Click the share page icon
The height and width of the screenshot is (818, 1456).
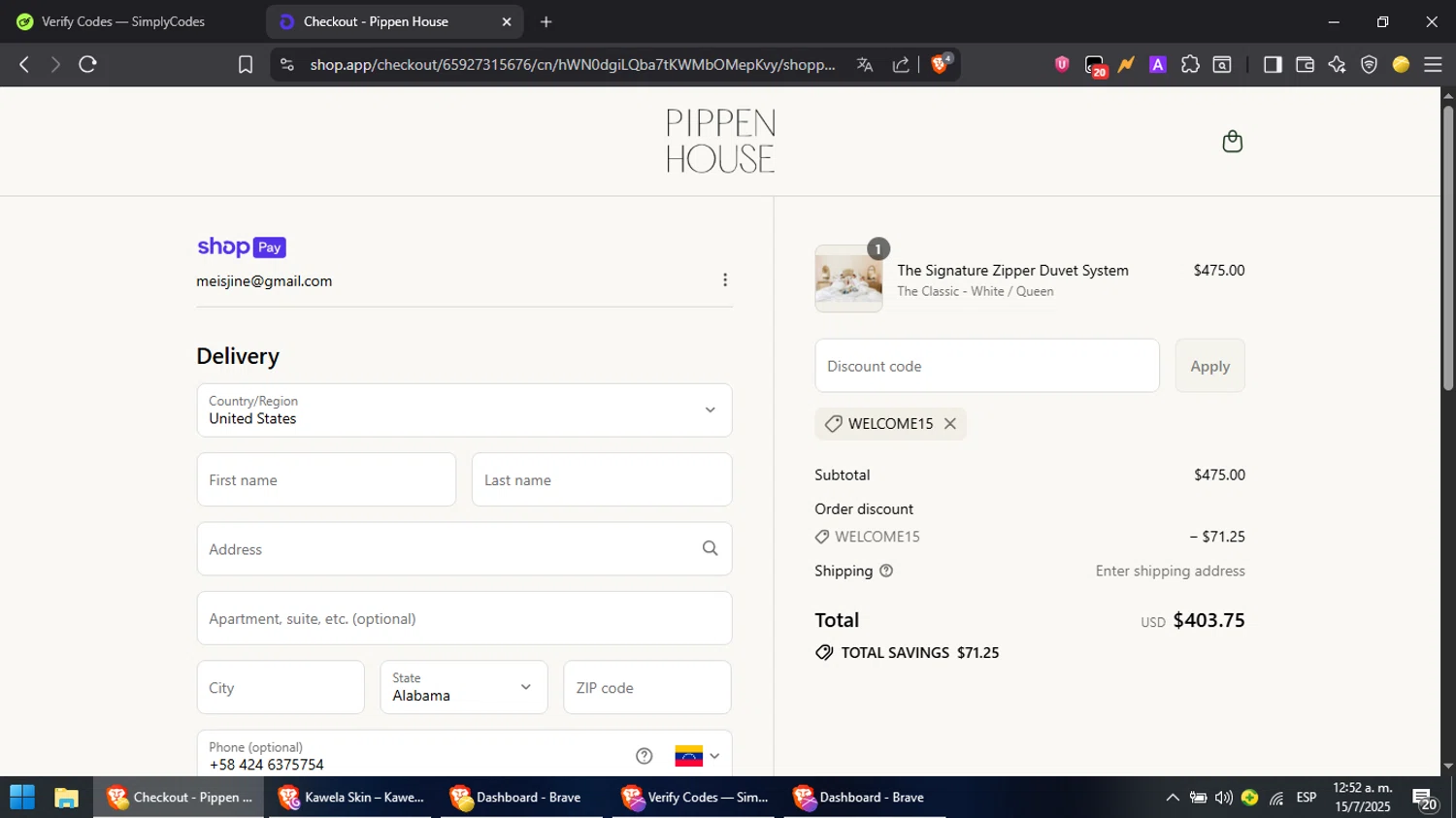(x=901, y=64)
